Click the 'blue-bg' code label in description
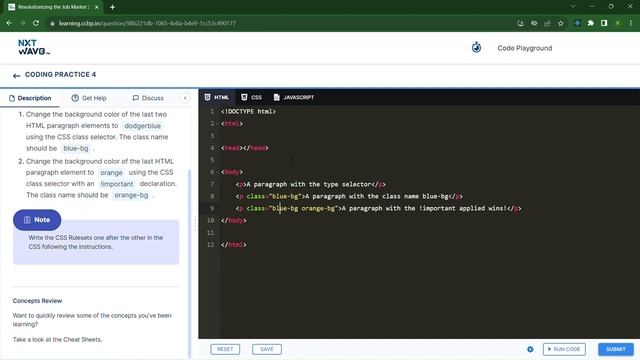Screen dimensions: 640x360 point(76,149)
